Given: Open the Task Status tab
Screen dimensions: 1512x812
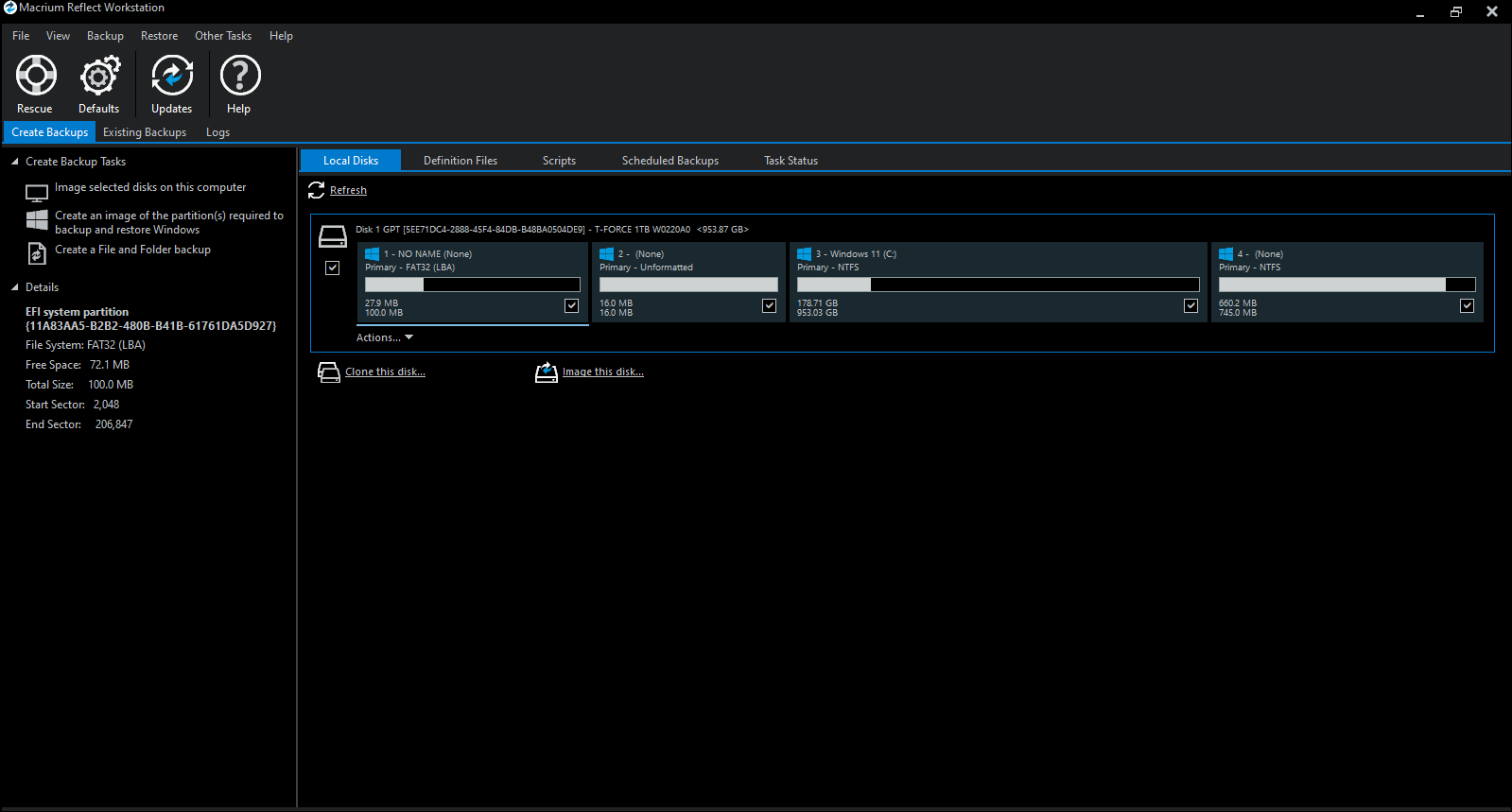Looking at the screenshot, I should [791, 161].
